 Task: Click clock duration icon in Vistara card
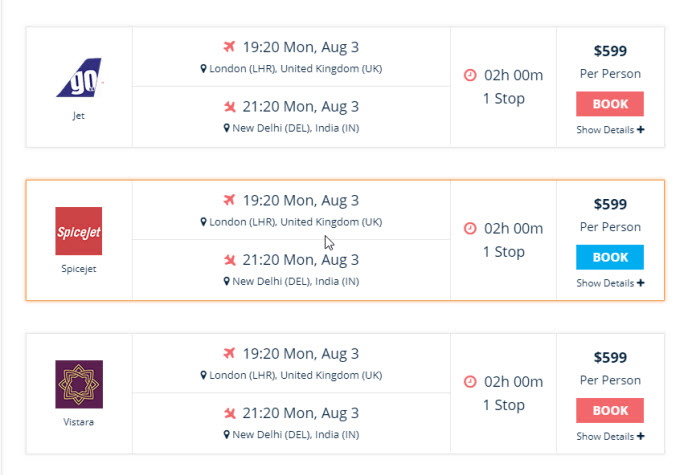[x=471, y=381]
